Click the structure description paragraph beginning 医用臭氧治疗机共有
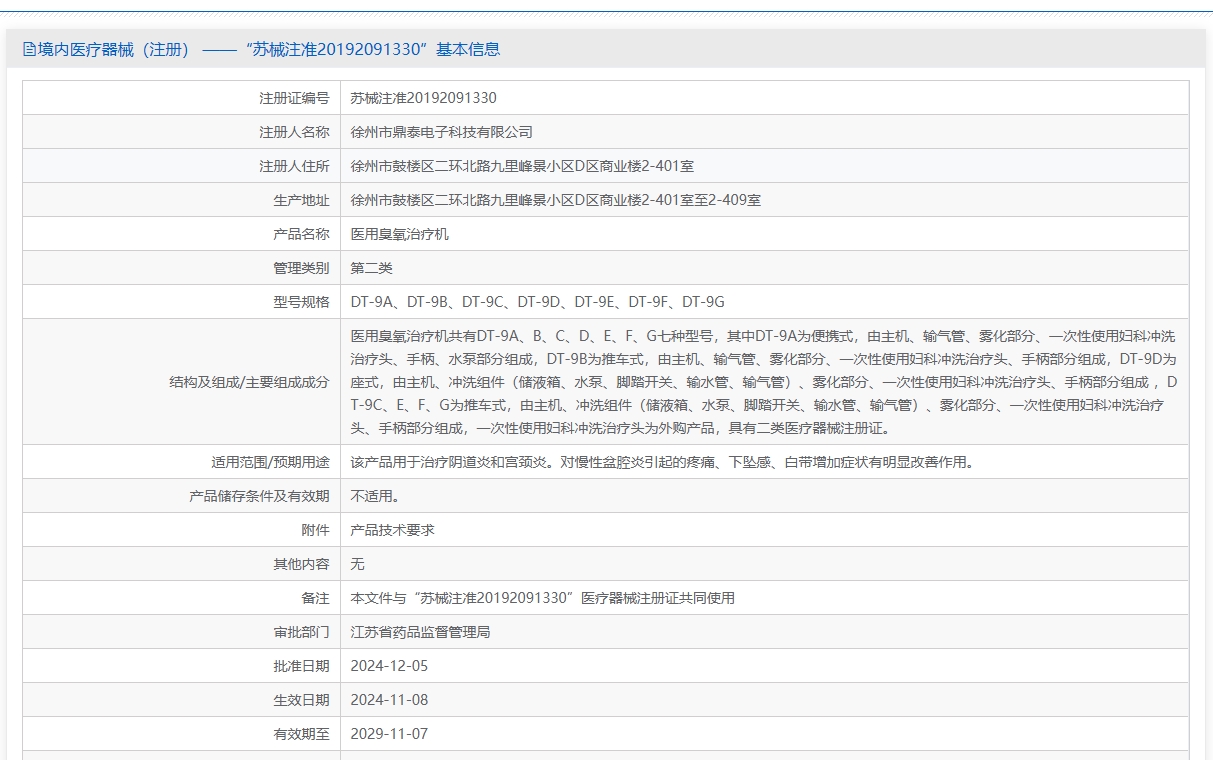 coord(764,382)
